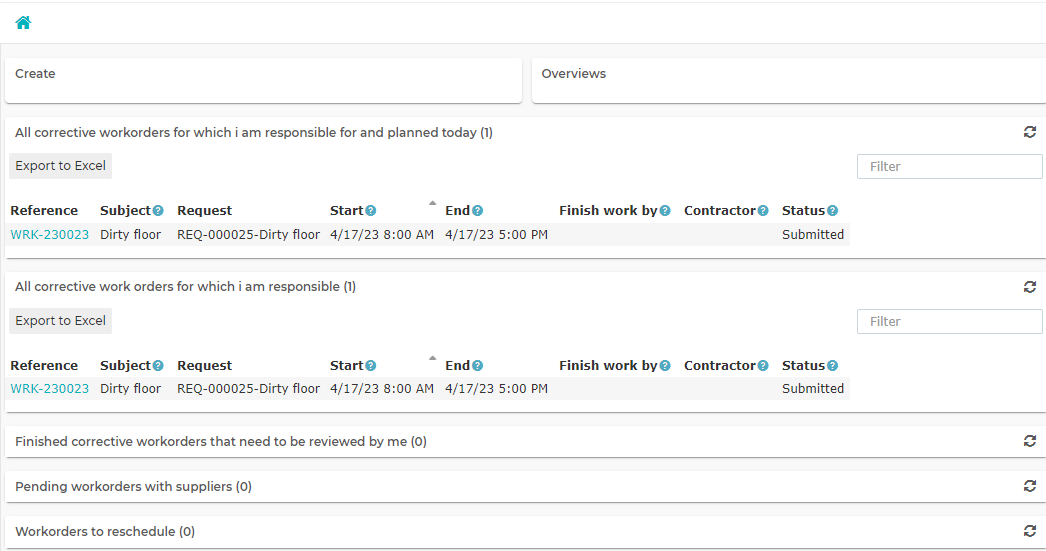Sort second table by Start column arrow
The height and width of the screenshot is (551, 1046).
pos(432,358)
